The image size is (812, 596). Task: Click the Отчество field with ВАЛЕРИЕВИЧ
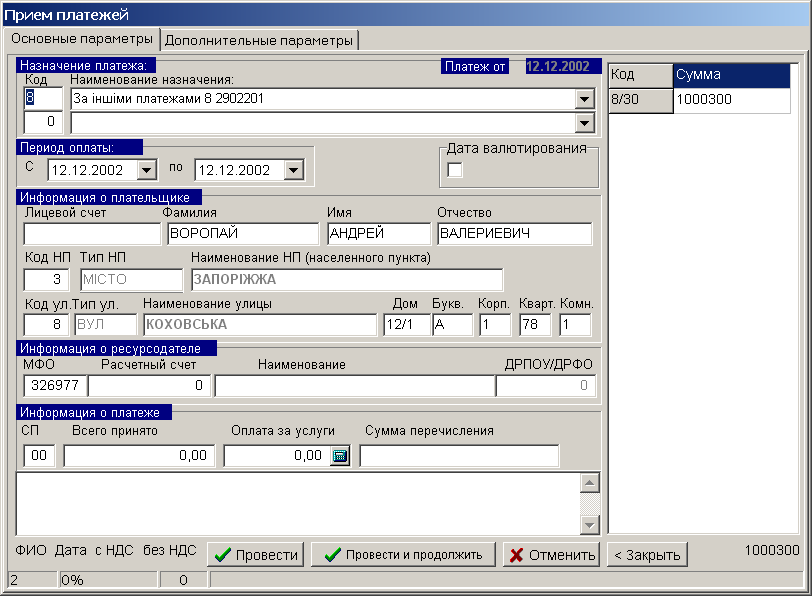tap(514, 234)
